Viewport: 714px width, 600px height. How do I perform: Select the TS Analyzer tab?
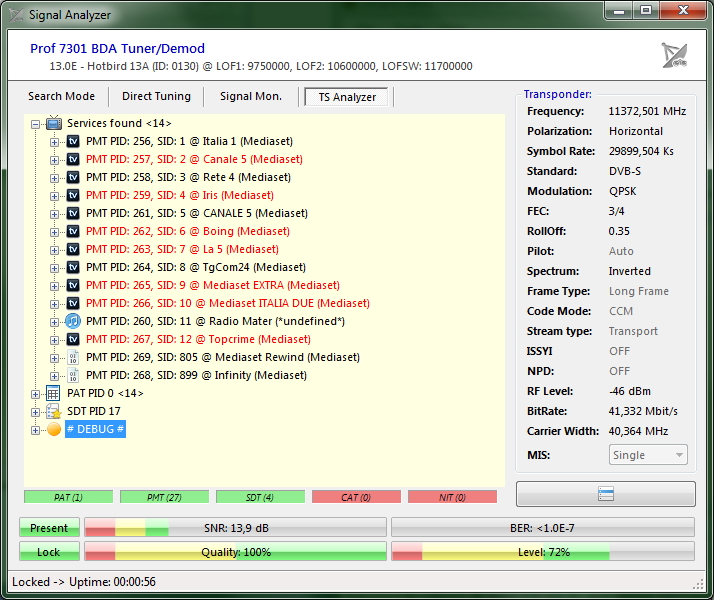pos(347,97)
